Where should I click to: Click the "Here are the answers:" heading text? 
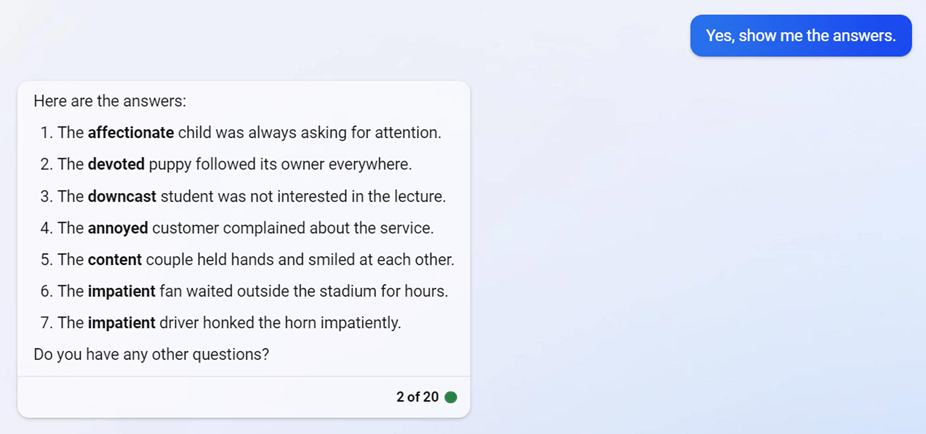tap(110, 101)
